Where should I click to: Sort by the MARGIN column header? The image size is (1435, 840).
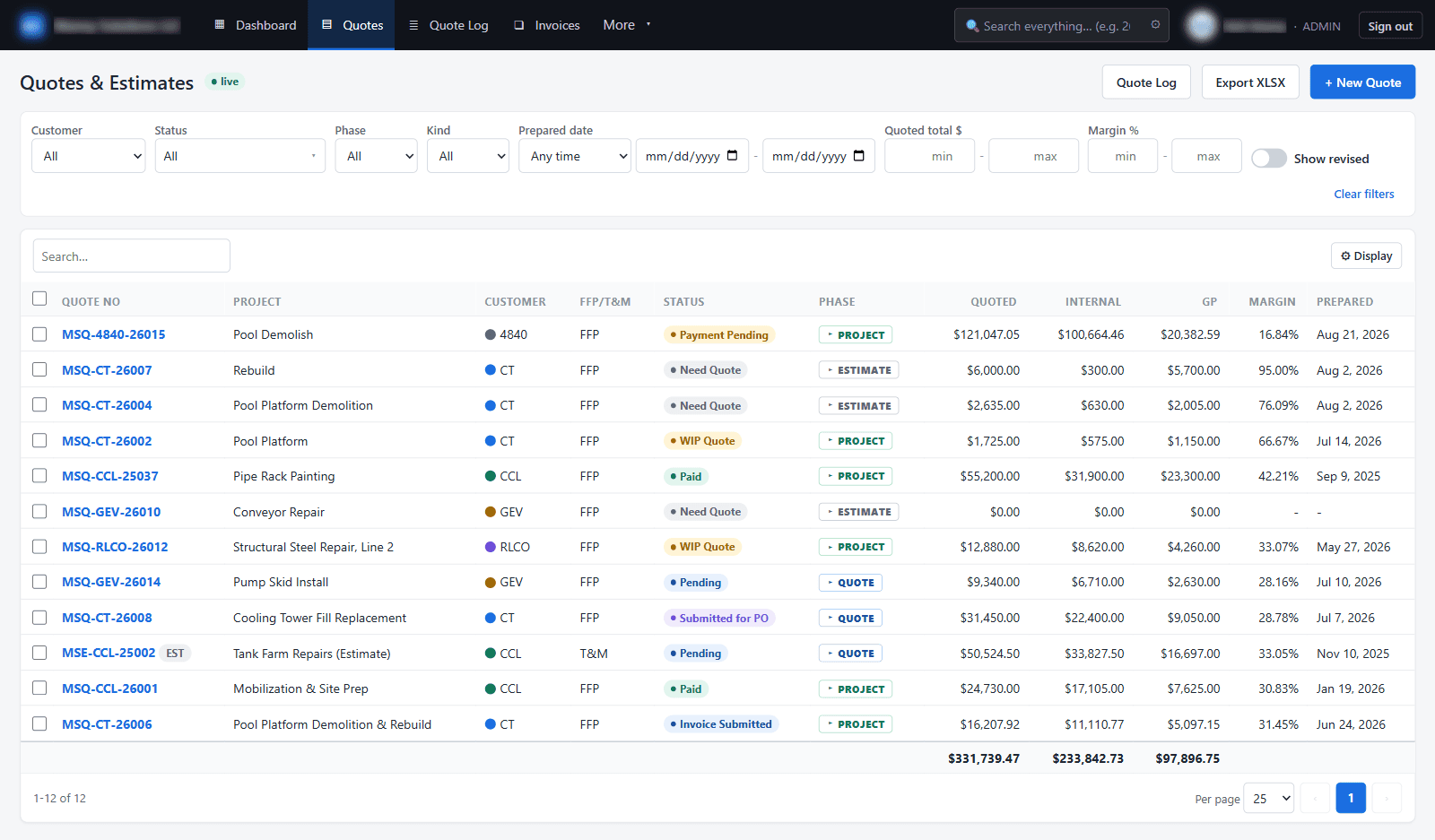point(1272,302)
